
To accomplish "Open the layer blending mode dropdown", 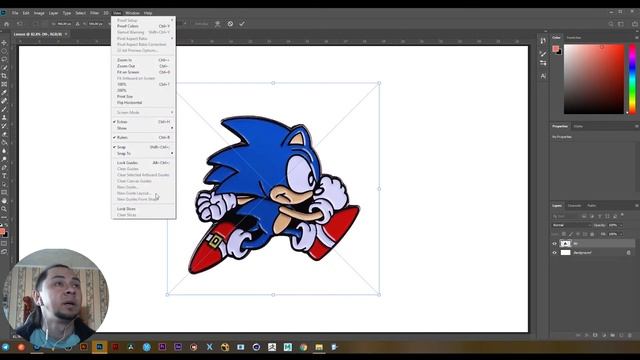I will (x=571, y=225).
